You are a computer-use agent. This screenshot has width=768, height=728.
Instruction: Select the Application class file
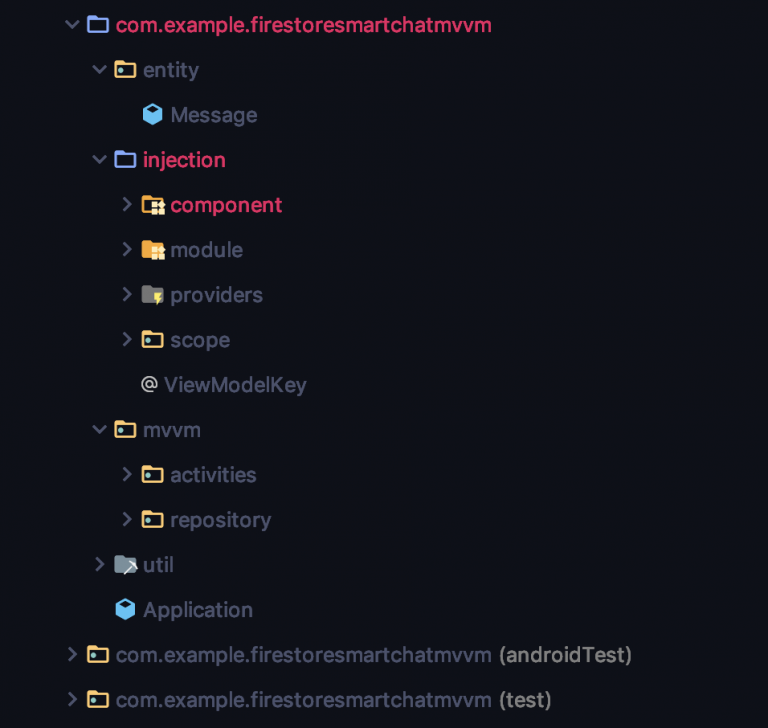198,610
